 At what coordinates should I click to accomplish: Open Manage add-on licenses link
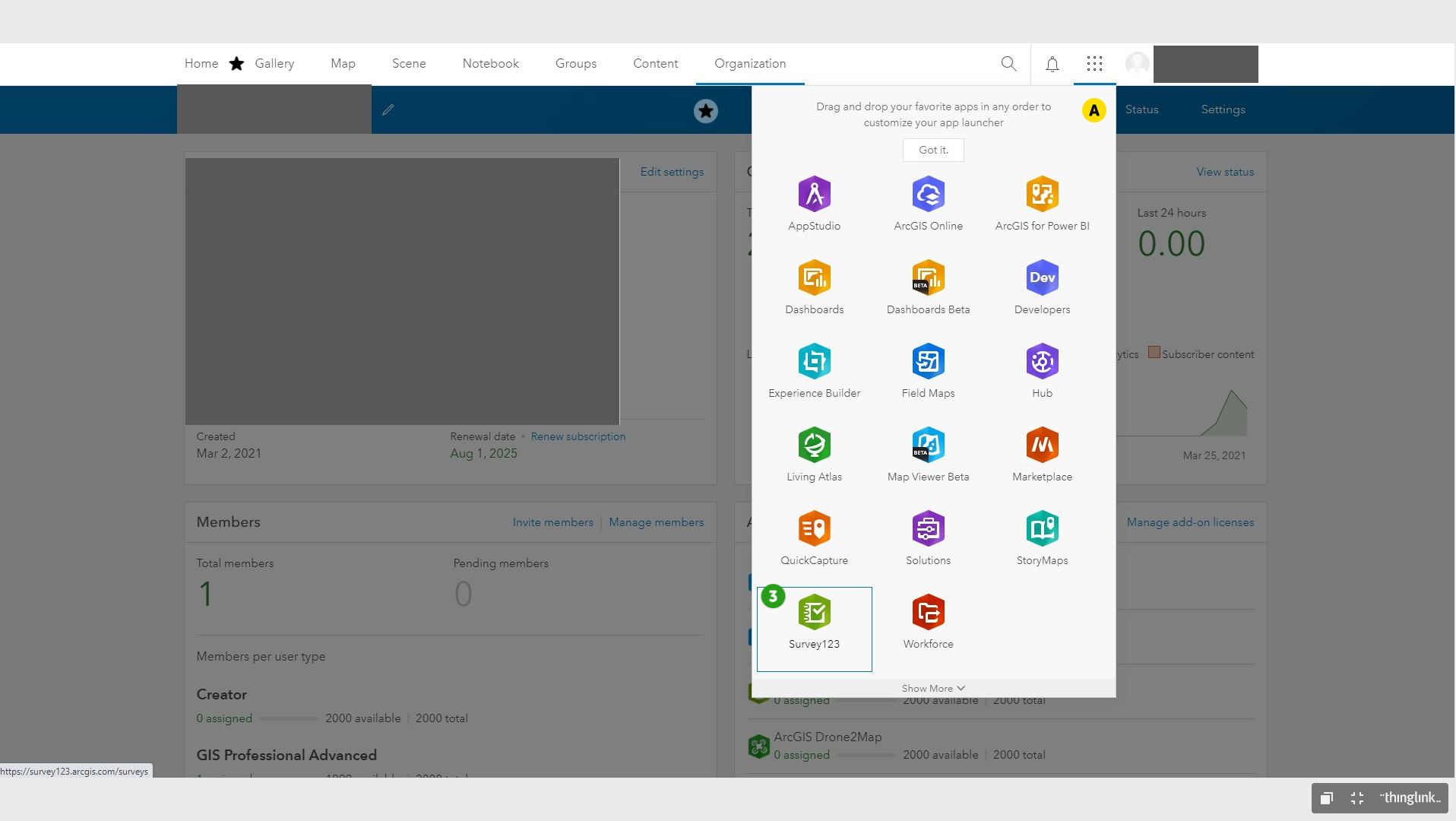[1190, 522]
